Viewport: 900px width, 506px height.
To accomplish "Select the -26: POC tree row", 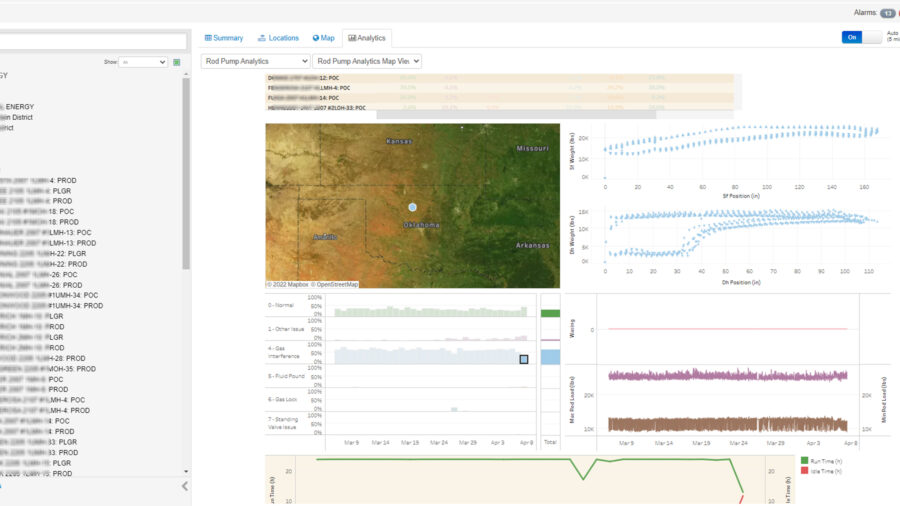I will [x=39, y=274].
